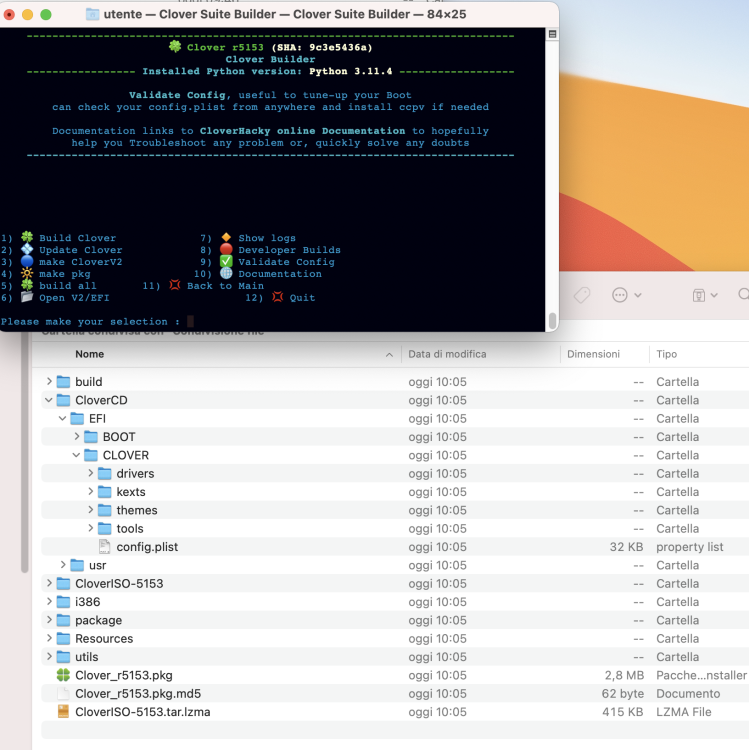Screen dimensions: 749x750
Task: Select the Clover_r5153.pkg.md5 document icon
Action: [63, 694]
